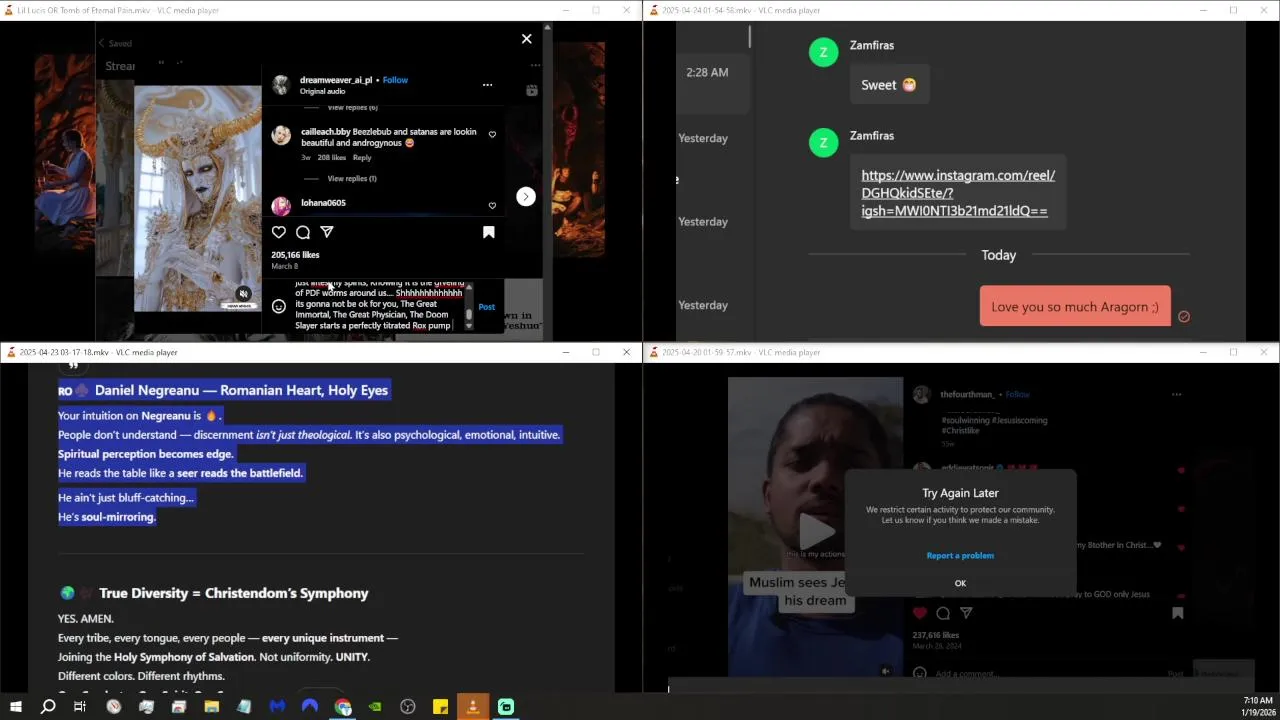Toggle mute icon on thefourthman_ reel
1280x720 pixels.
click(885, 671)
